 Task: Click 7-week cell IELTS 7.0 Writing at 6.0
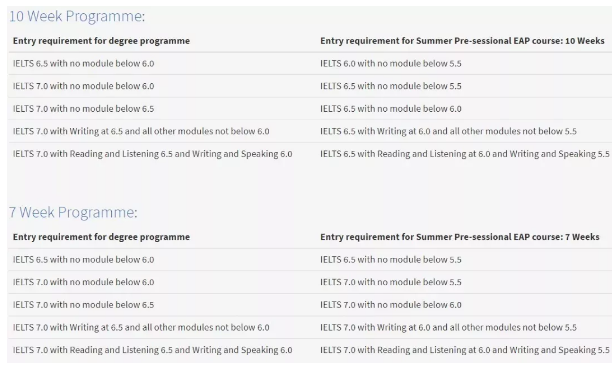click(x=448, y=327)
